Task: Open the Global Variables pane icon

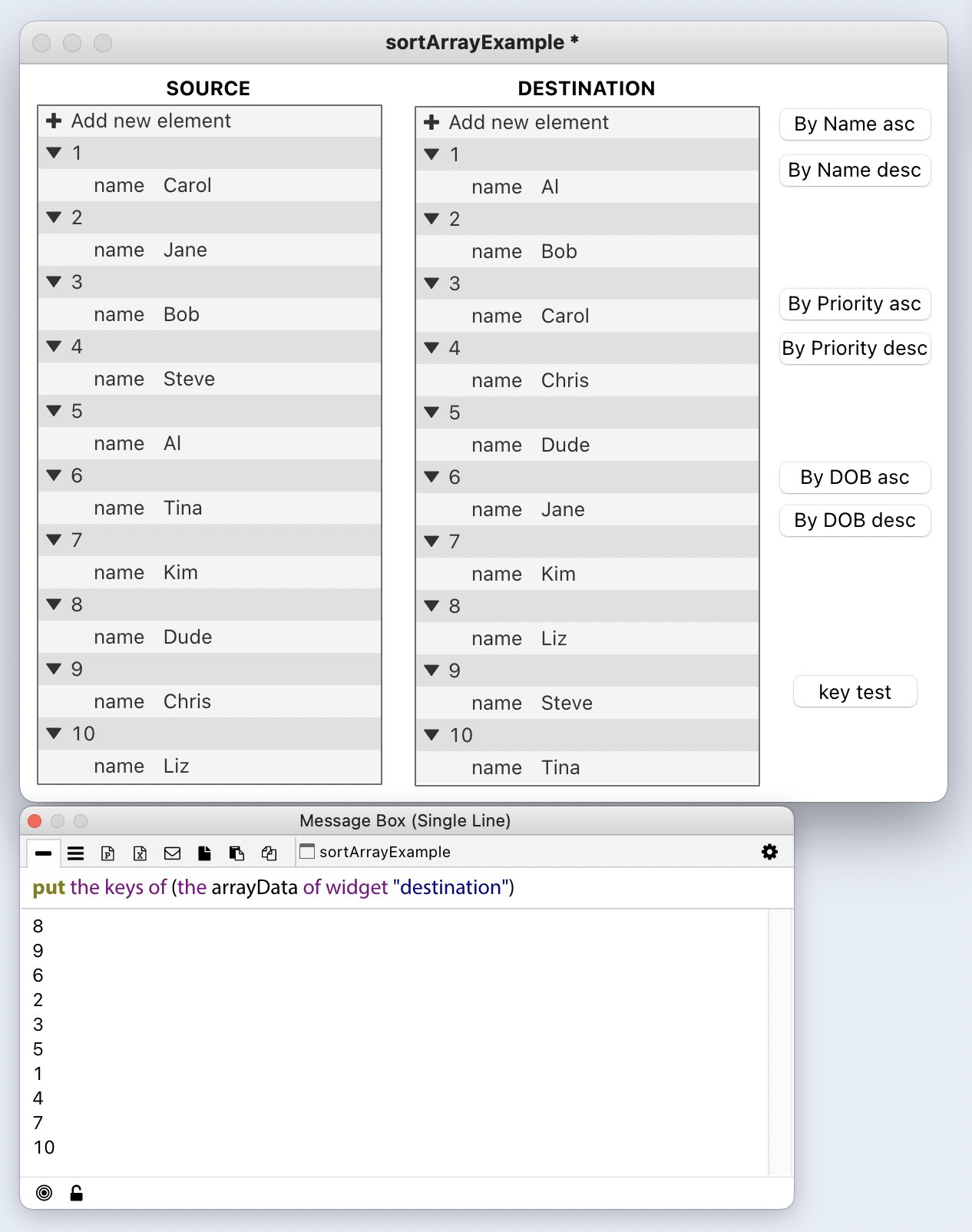Action: (x=140, y=853)
